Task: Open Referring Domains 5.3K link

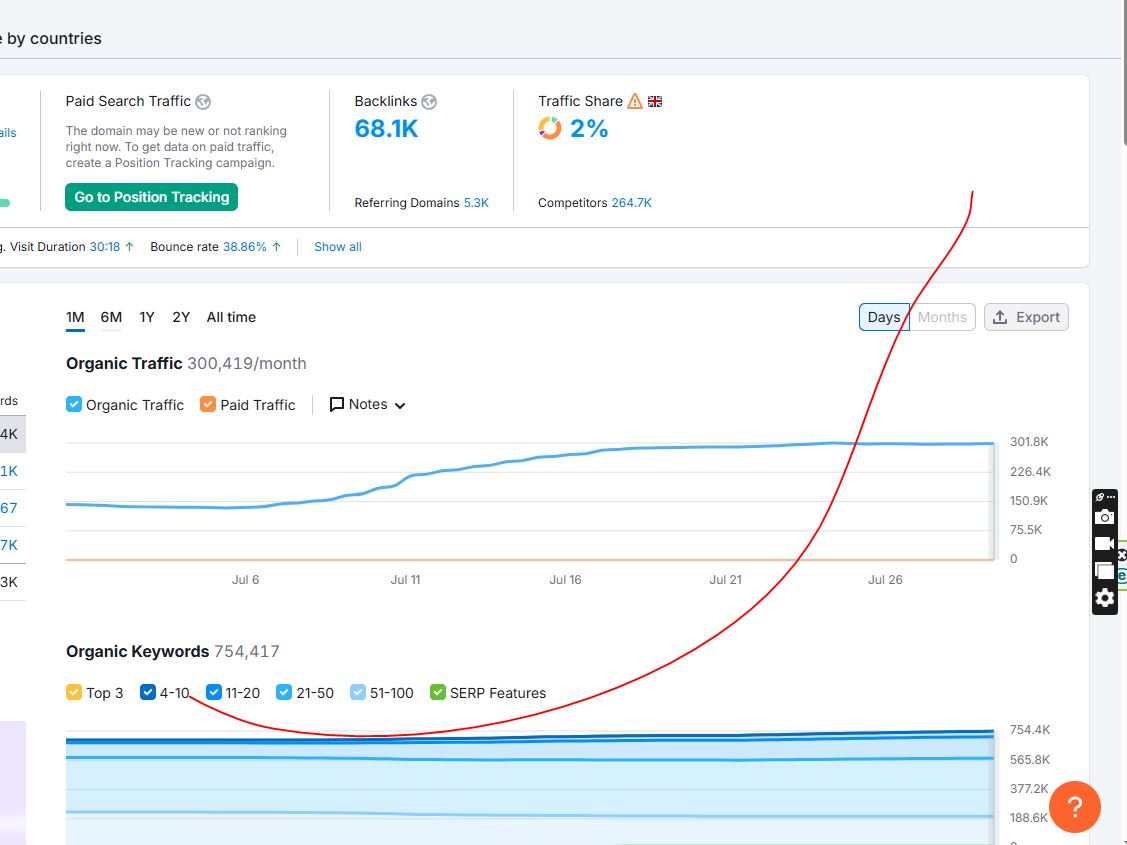Action: click(x=477, y=203)
